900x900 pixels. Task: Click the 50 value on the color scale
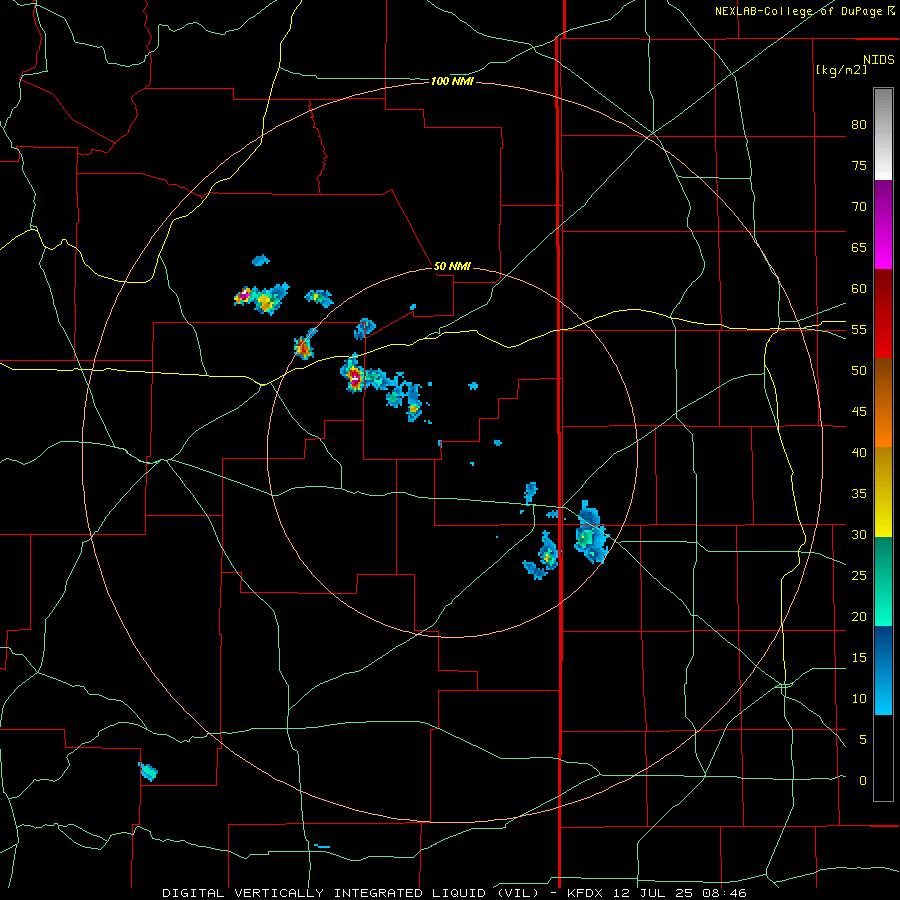[x=859, y=370]
